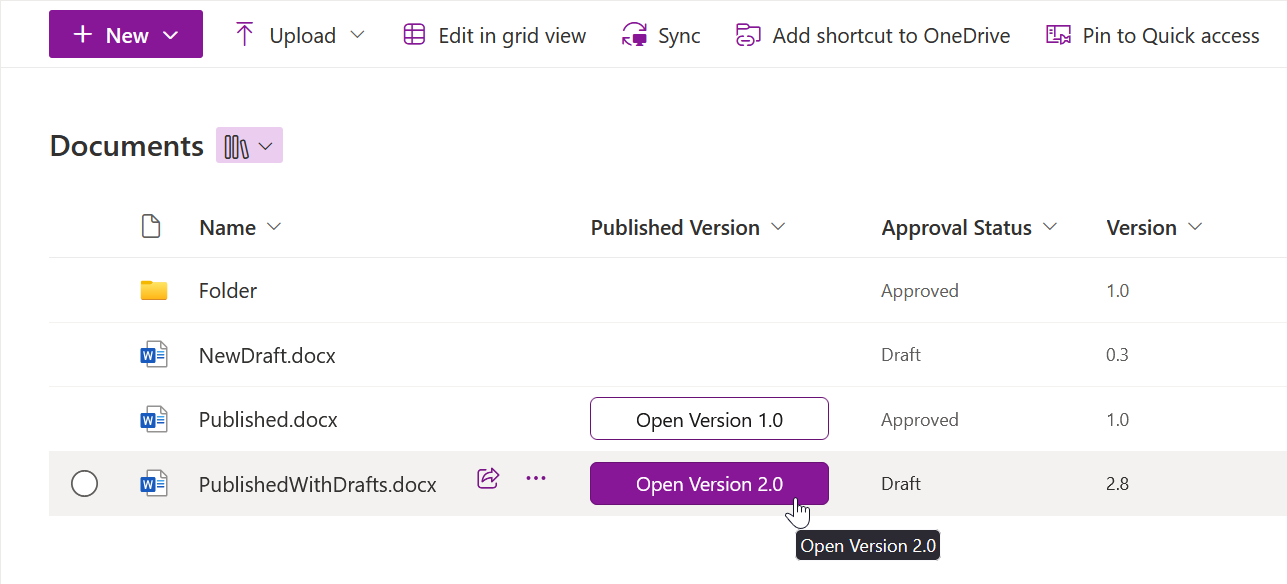
Task: Open the Folder item
Action: click(228, 291)
